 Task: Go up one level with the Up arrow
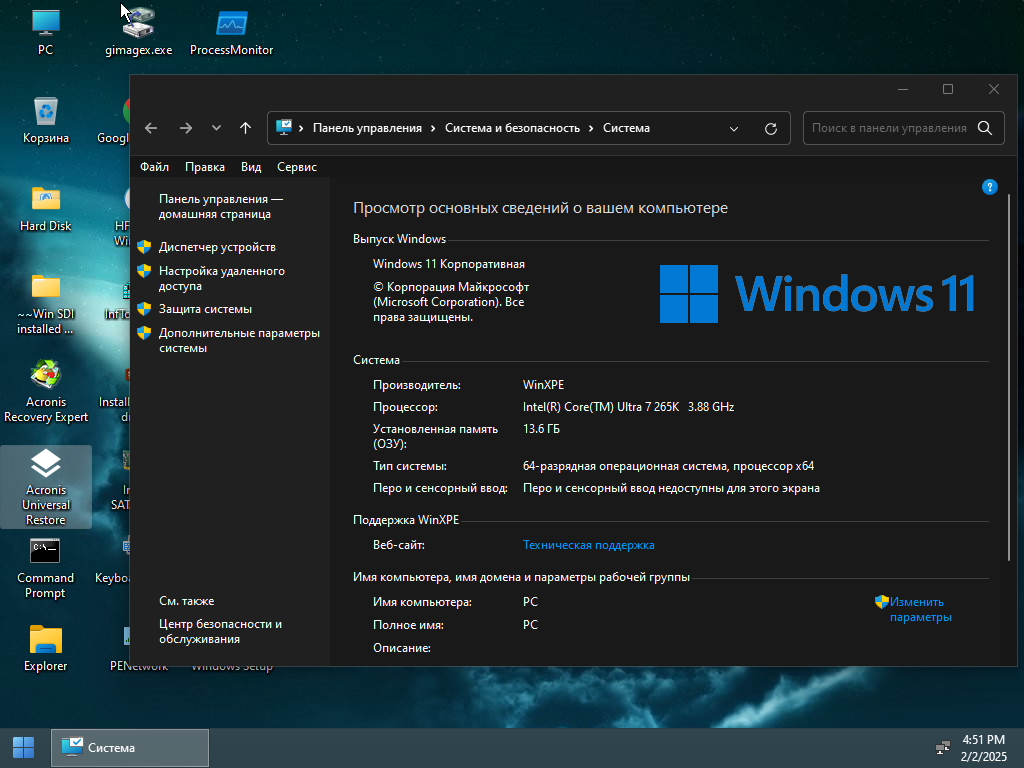coord(246,128)
